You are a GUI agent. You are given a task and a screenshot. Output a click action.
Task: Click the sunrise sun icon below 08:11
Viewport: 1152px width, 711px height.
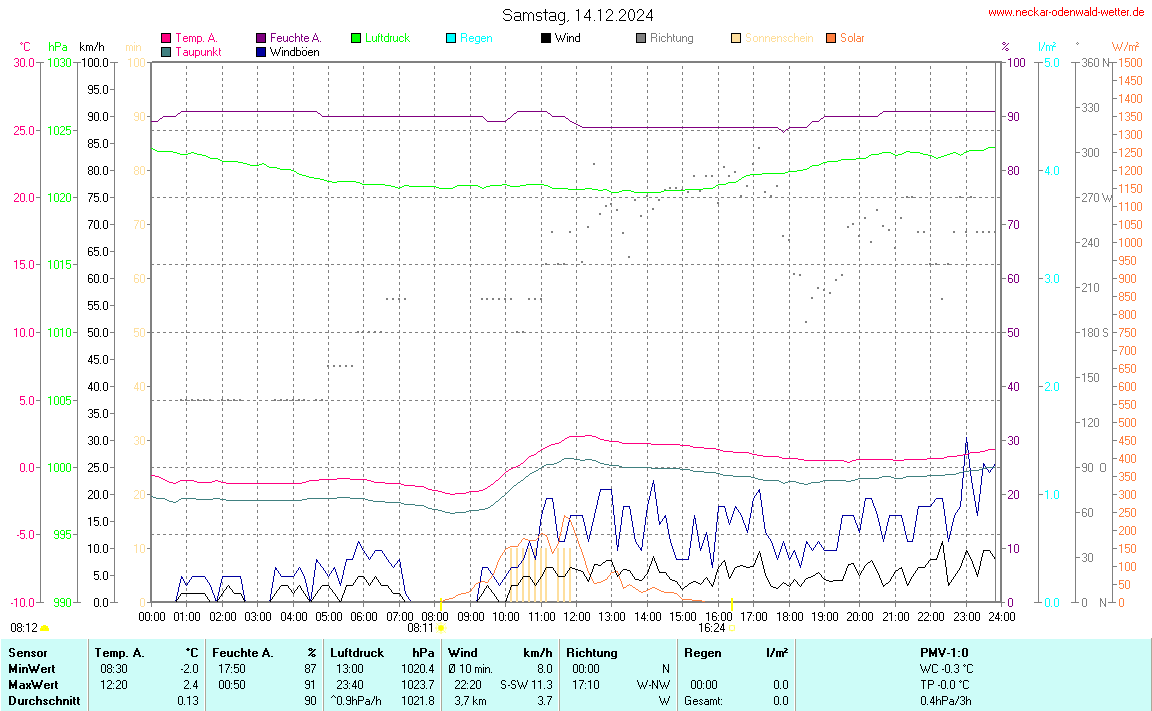pos(440,628)
